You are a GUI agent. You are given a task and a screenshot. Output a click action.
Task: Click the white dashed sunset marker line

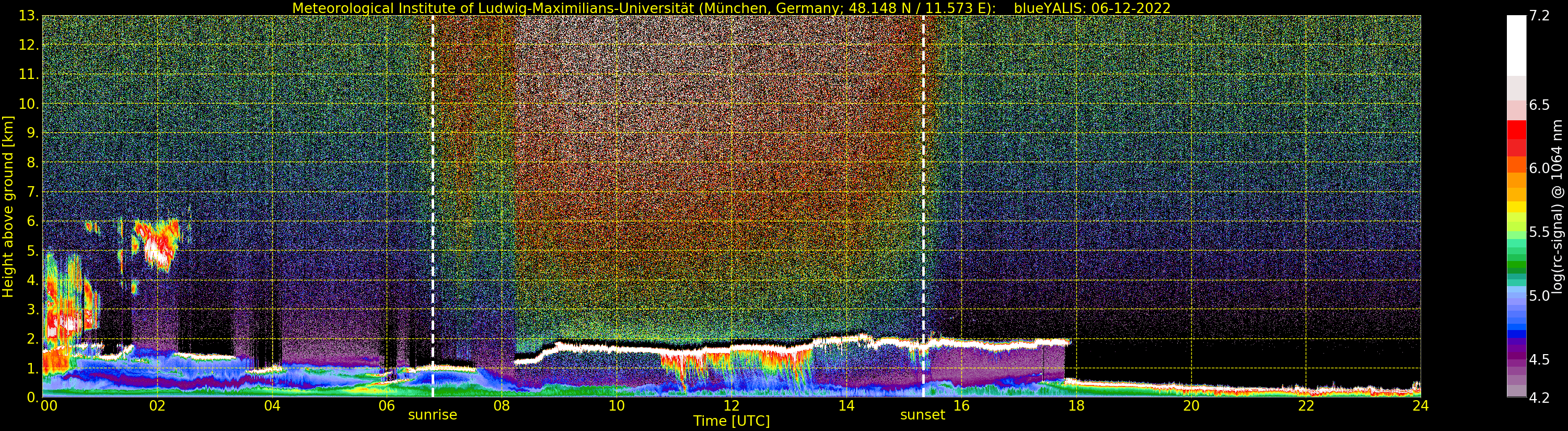click(923, 206)
